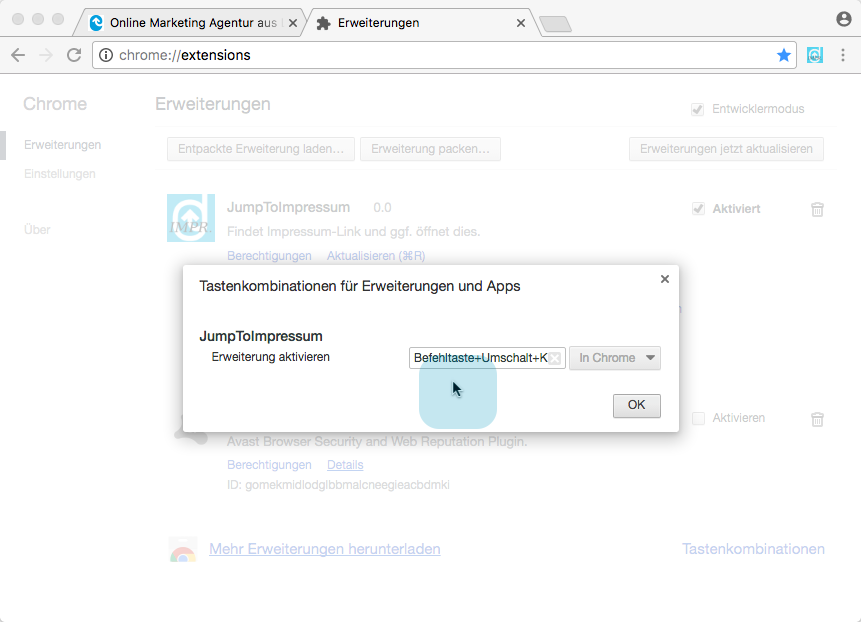Click the browser back arrow
Screen dimensions: 861x622
point(18,55)
